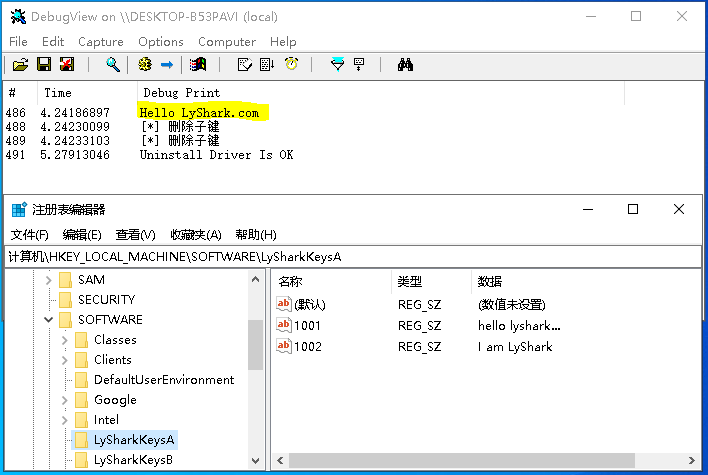
Task: Click the string value icon of 1001
Action: point(284,325)
